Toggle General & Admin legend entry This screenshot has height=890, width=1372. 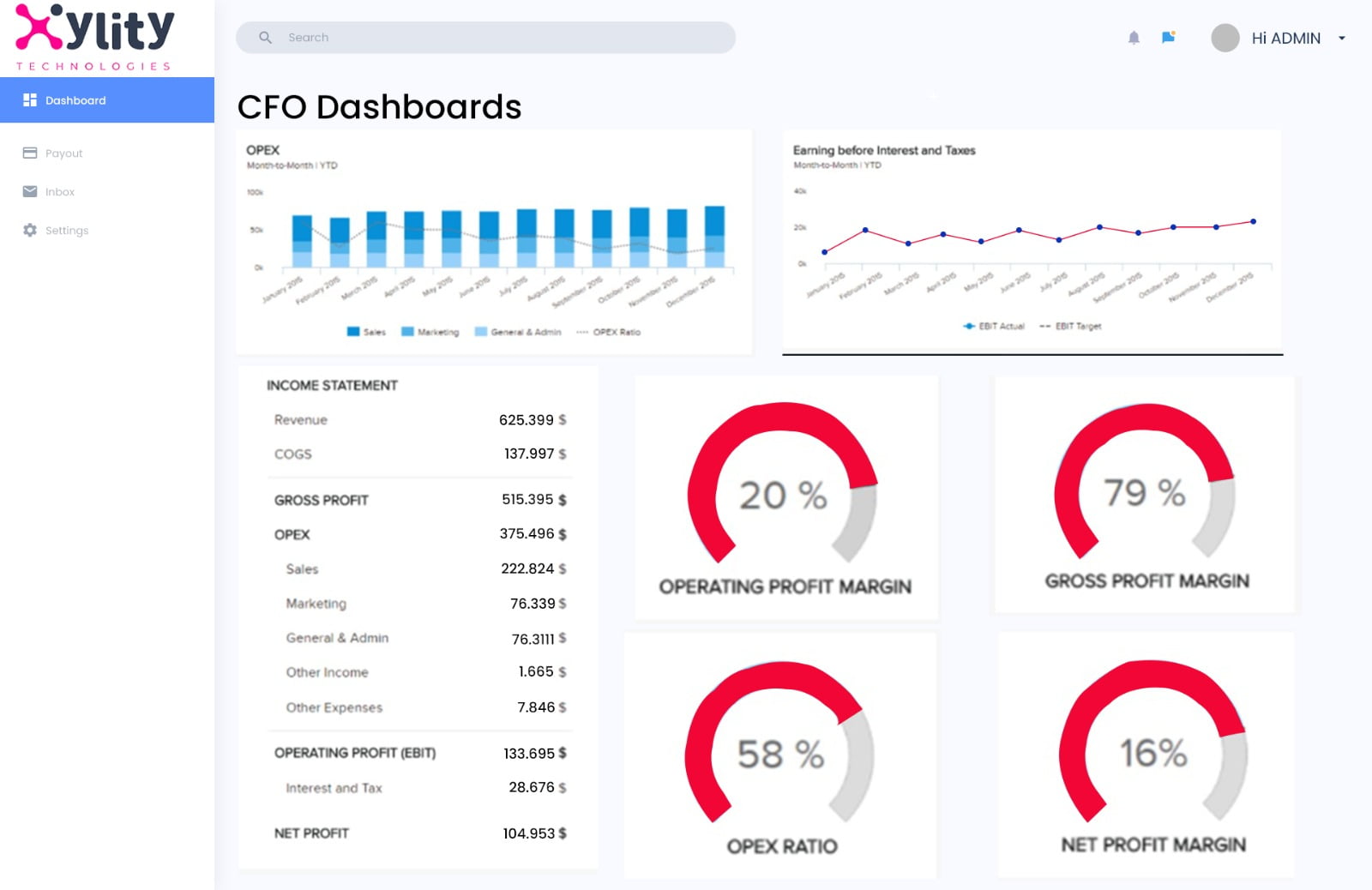pos(518,332)
